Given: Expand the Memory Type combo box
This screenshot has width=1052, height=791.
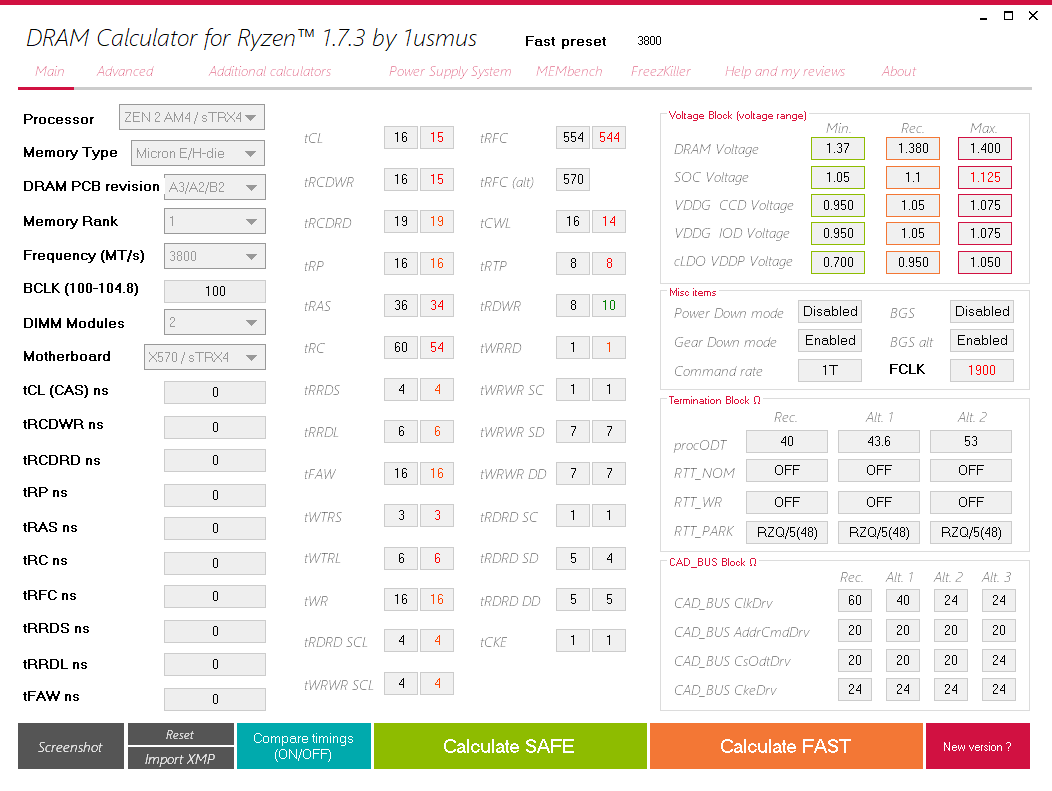Looking at the screenshot, I should pos(198,153).
